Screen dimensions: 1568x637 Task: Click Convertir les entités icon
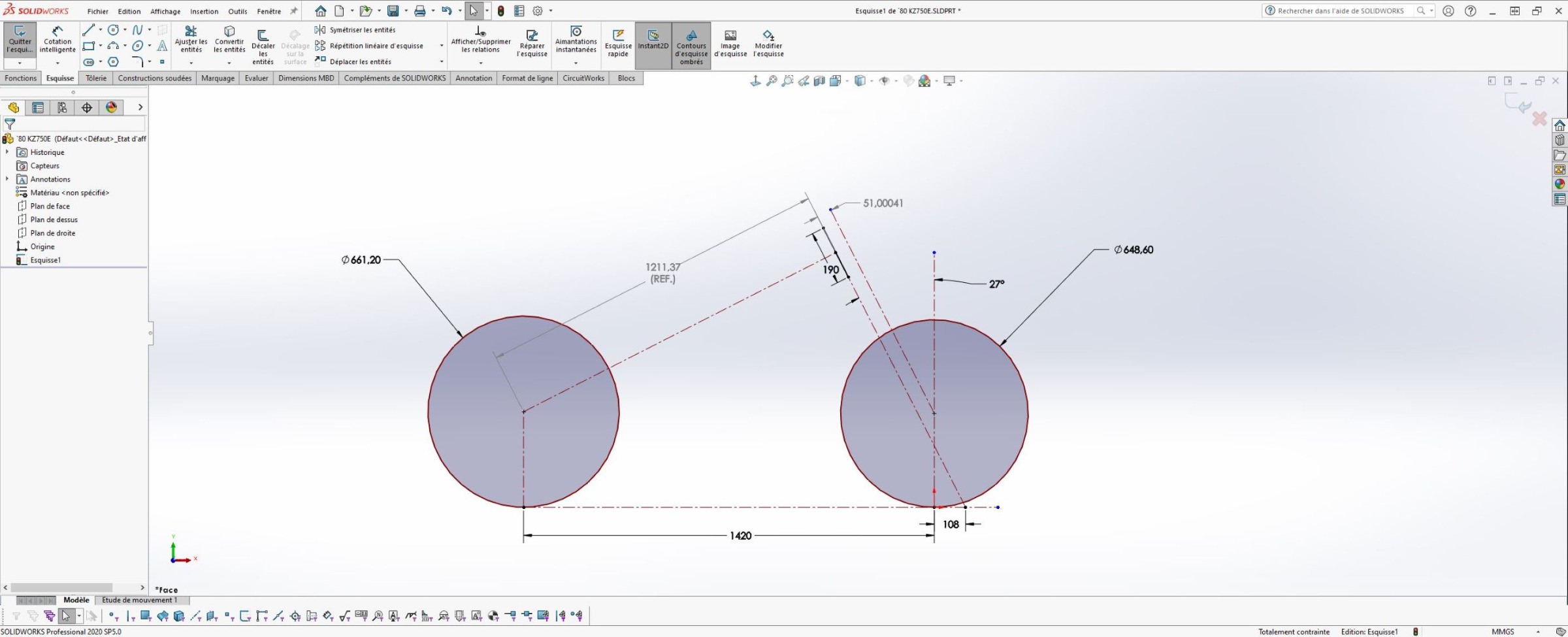coord(229,41)
